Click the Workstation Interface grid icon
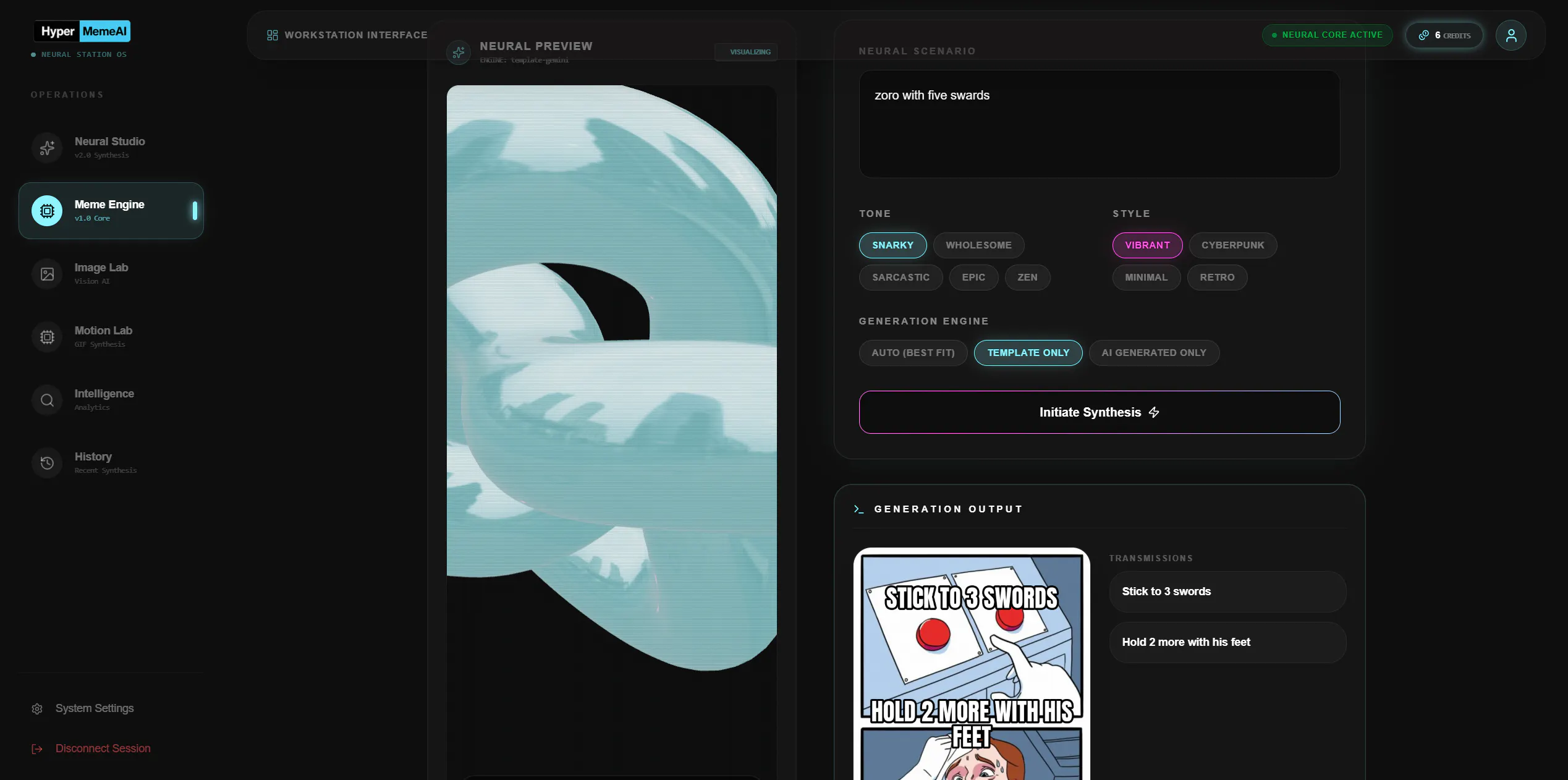Image resolution: width=1568 pixels, height=780 pixels. click(x=272, y=35)
